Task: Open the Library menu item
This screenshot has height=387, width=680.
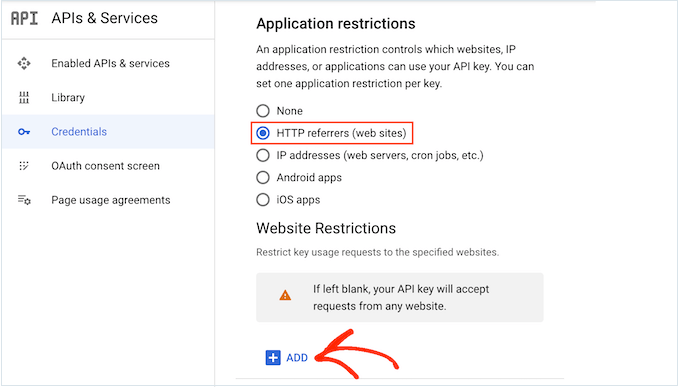Action: (x=108, y=98)
